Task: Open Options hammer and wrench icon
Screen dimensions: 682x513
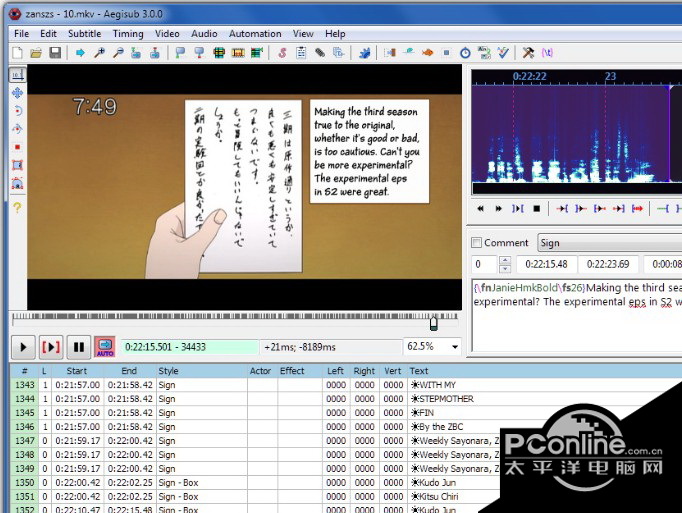Action: (528, 53)
